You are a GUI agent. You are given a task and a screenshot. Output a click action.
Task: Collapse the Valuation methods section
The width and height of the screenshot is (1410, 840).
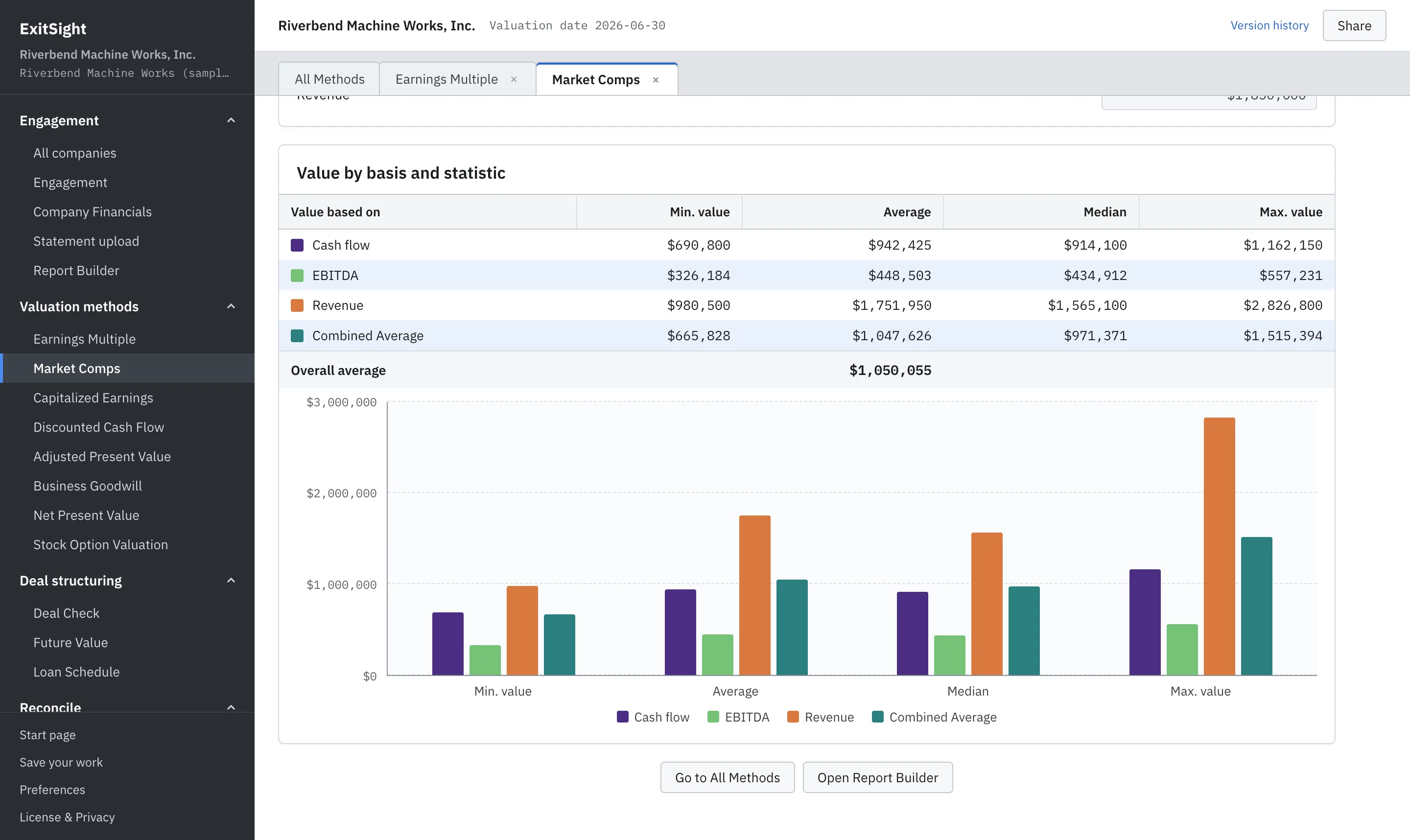point(231,306)
